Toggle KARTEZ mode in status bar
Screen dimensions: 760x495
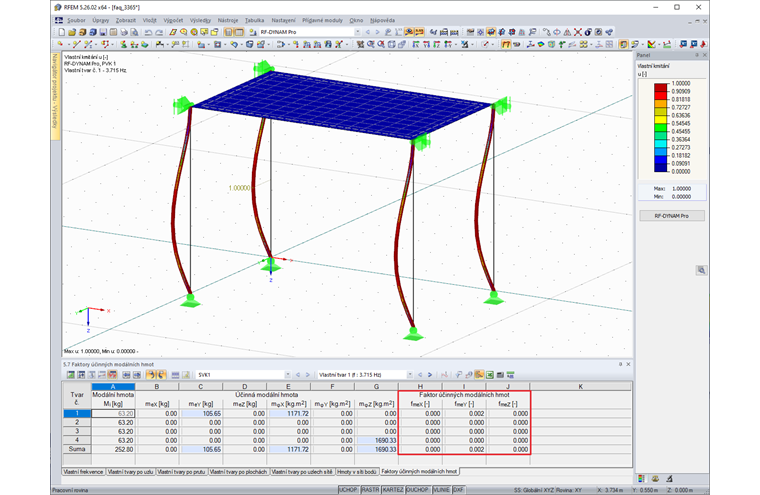click(393, 490)
